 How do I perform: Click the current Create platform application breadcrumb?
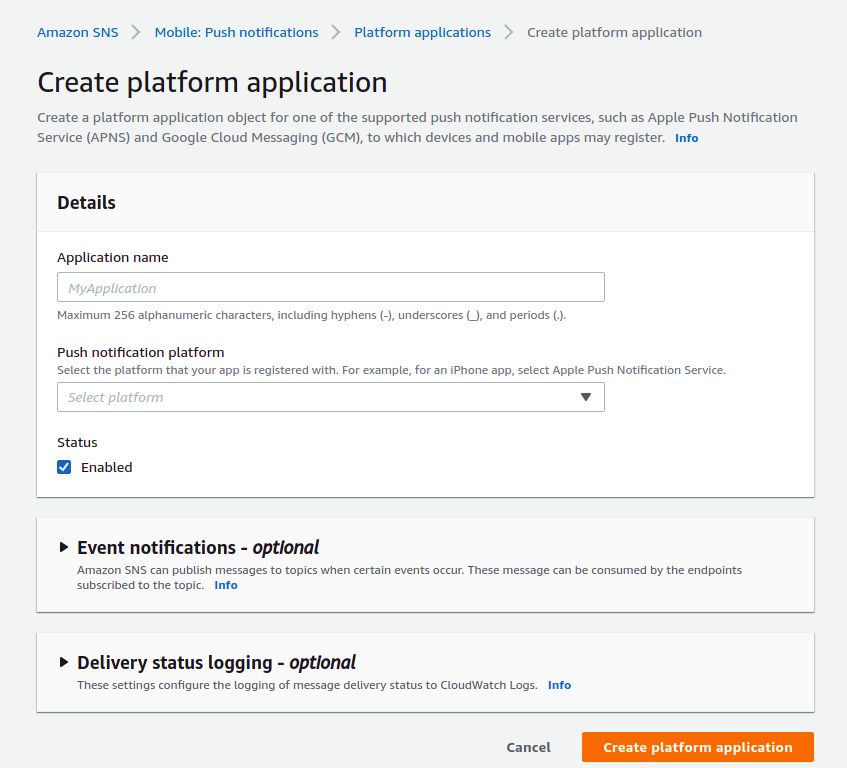pyautogui.click(x=614, y=32)
